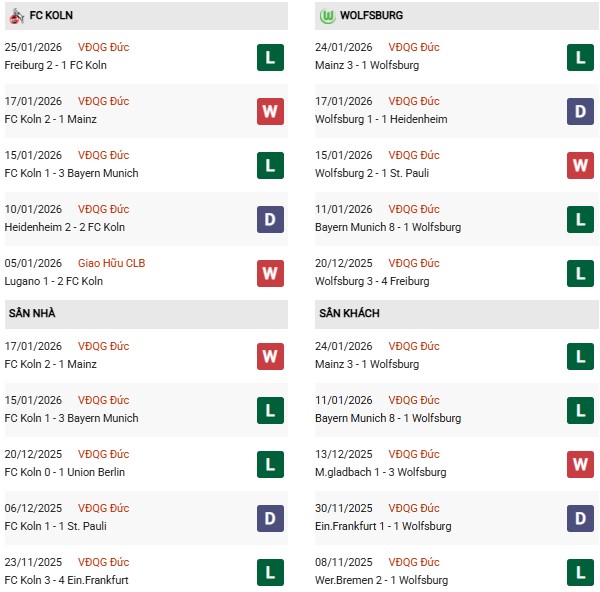Open the SÂN KHÁCH section header

[349, 314]
